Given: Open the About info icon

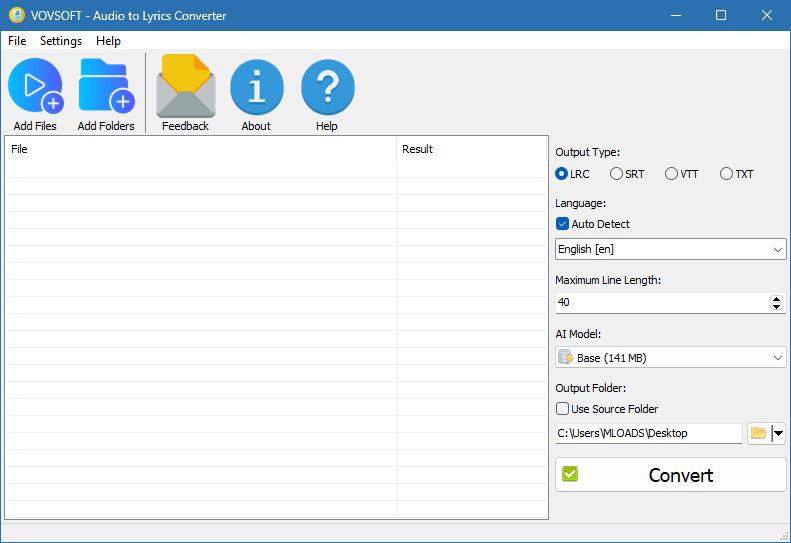Looking at the screenshot, I should (257, 87).
